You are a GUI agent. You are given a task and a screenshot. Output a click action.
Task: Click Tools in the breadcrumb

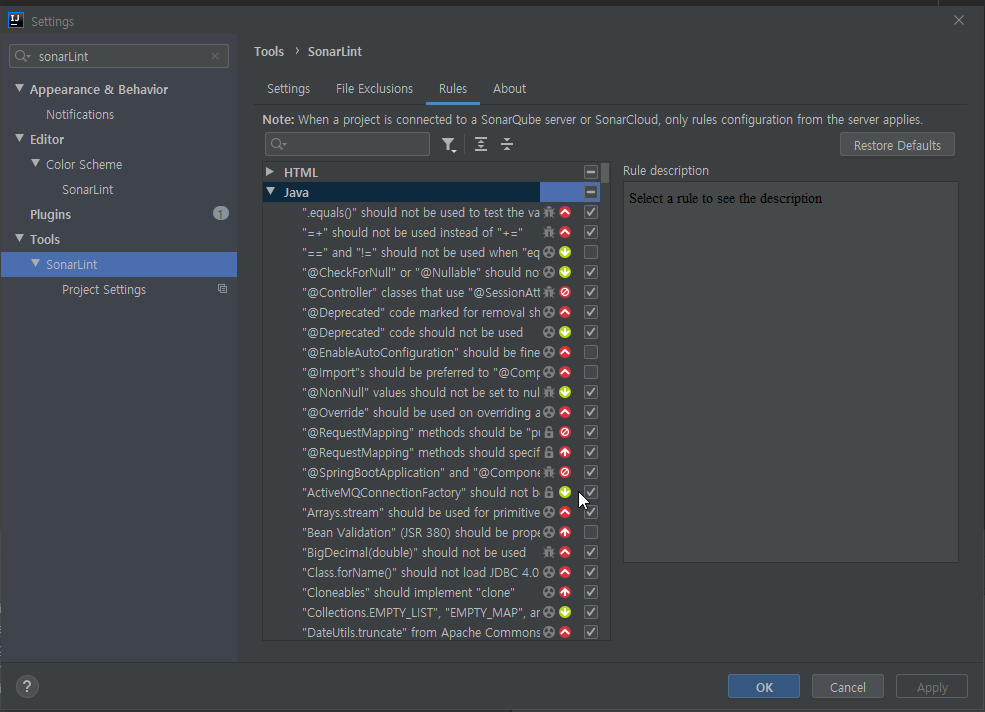[x=269, y=52]
